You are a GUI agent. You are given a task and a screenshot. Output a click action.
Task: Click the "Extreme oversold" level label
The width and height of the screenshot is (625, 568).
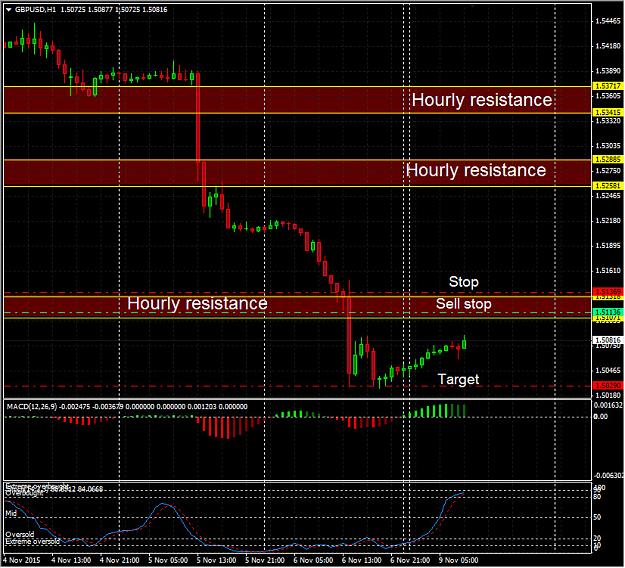click(32, 541)
